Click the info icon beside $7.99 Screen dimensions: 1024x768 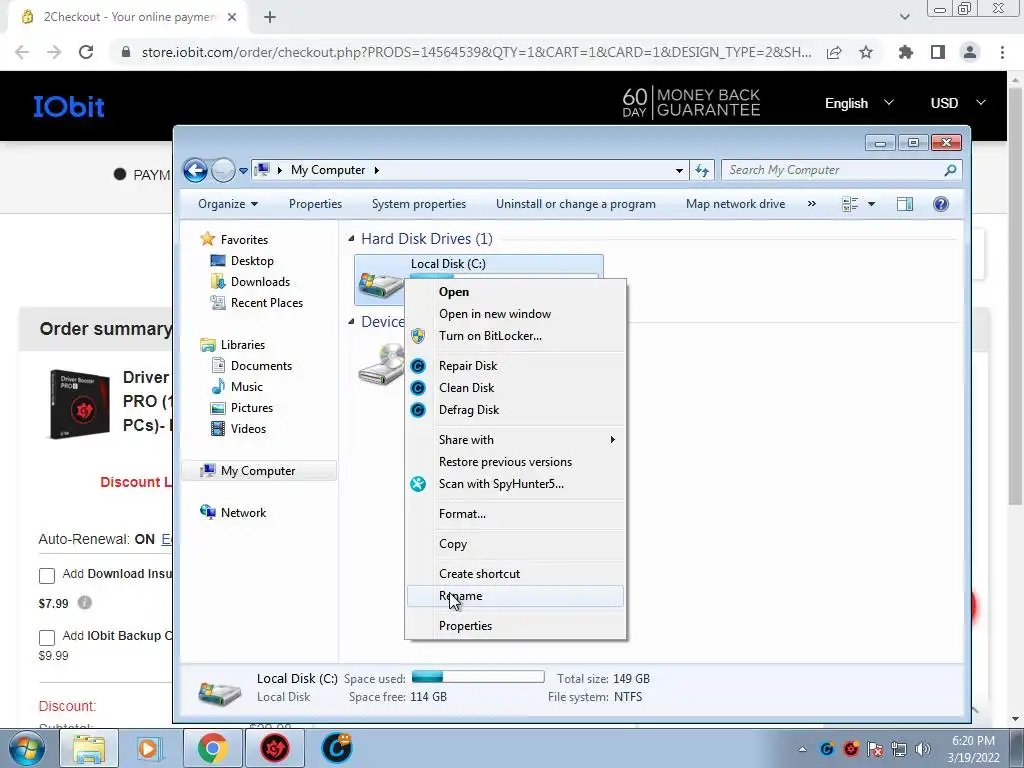pyautogui.click(x=85, y=603)
